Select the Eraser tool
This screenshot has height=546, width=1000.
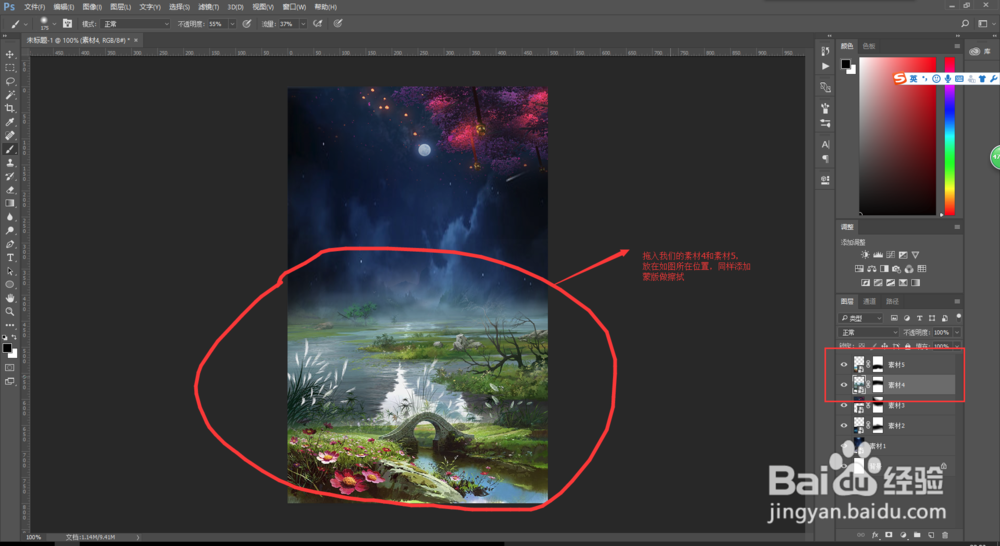tap(10, 190)
